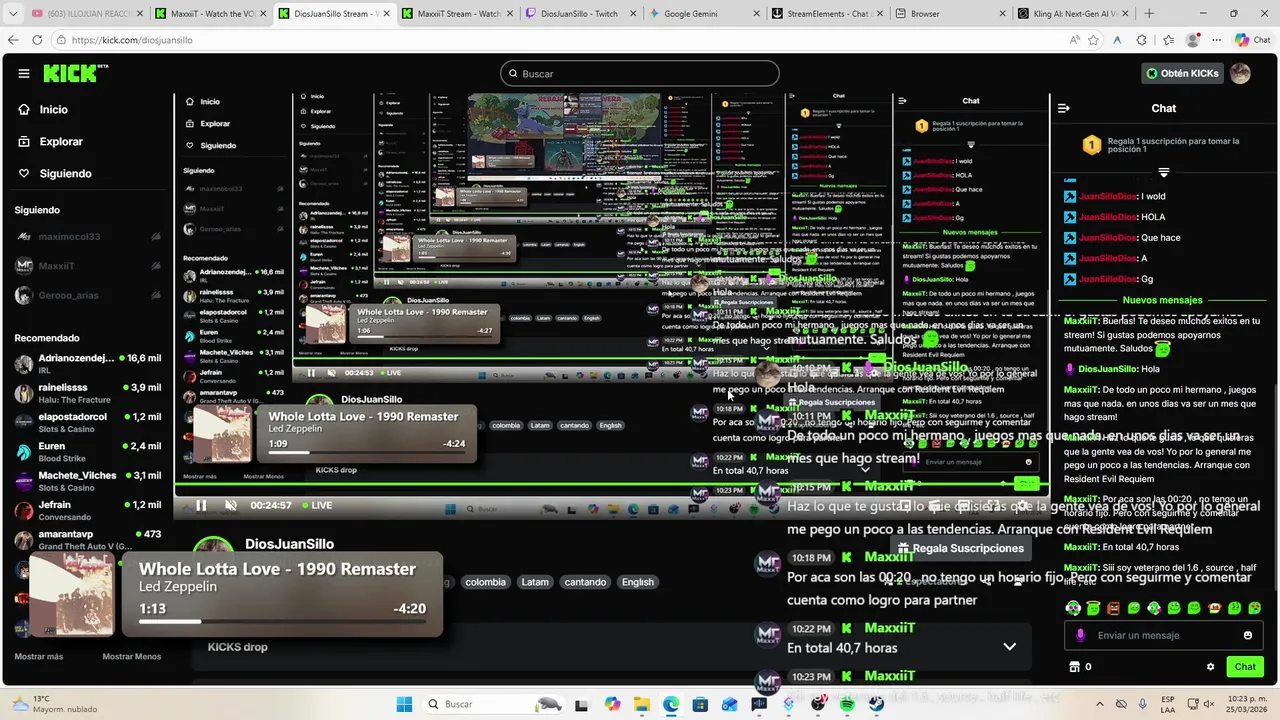
Task: Select the last quick emote in chat
Action: click(1255, 608)
